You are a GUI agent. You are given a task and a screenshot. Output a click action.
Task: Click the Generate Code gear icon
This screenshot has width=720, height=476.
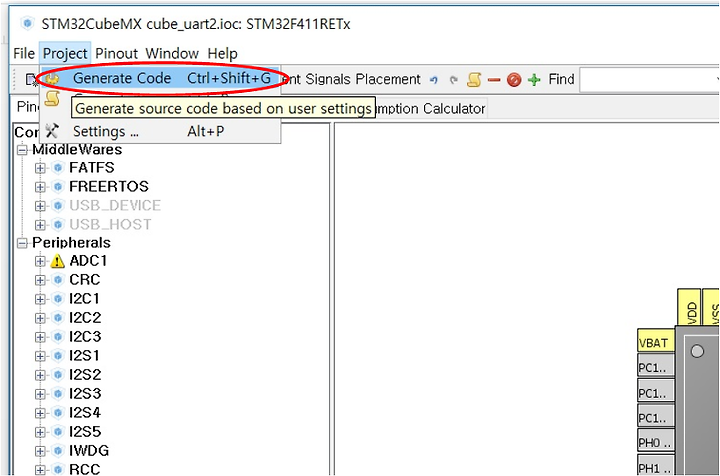[x=53, y=78]
